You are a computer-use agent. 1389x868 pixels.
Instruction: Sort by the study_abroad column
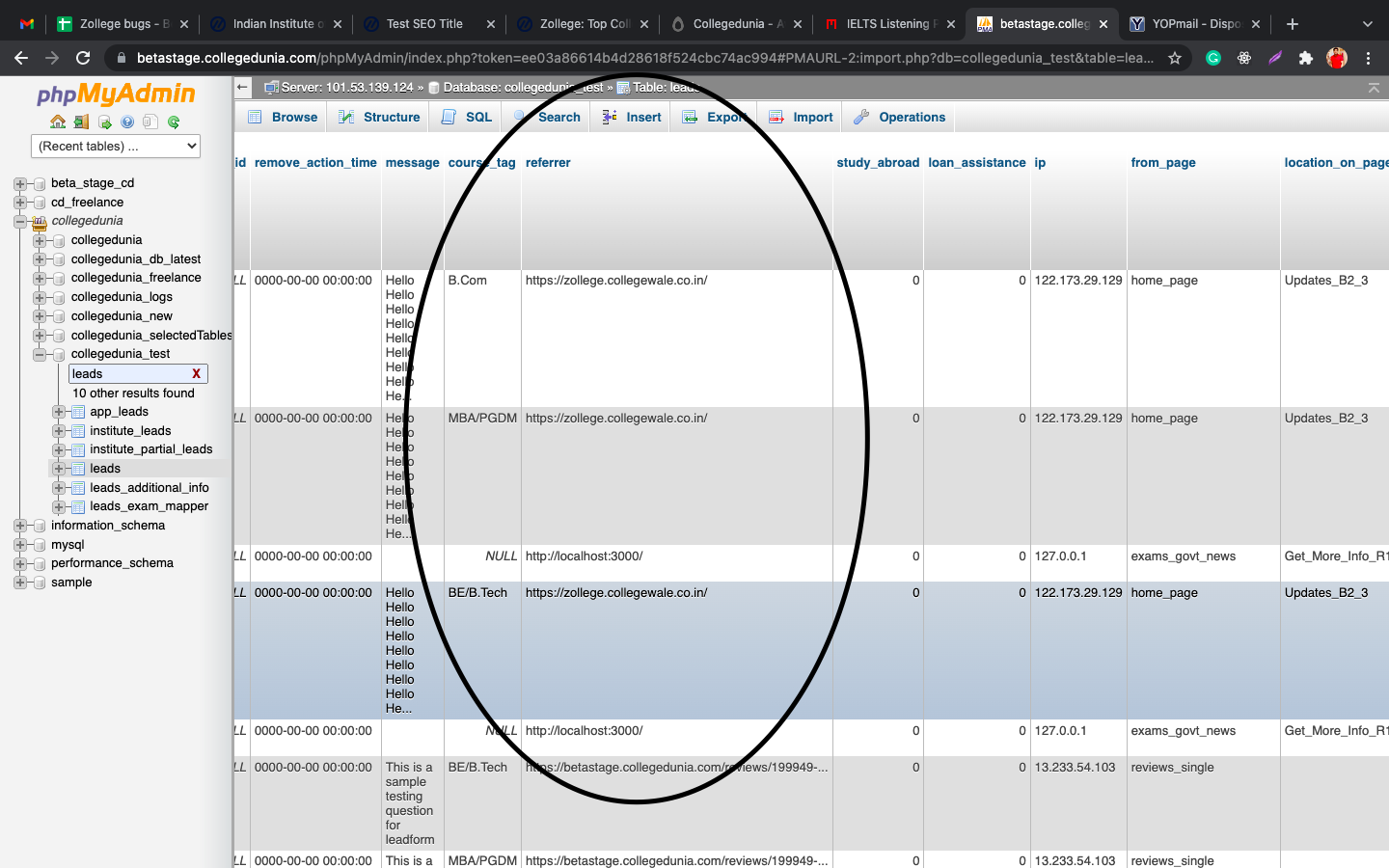[x=878, y=163]
